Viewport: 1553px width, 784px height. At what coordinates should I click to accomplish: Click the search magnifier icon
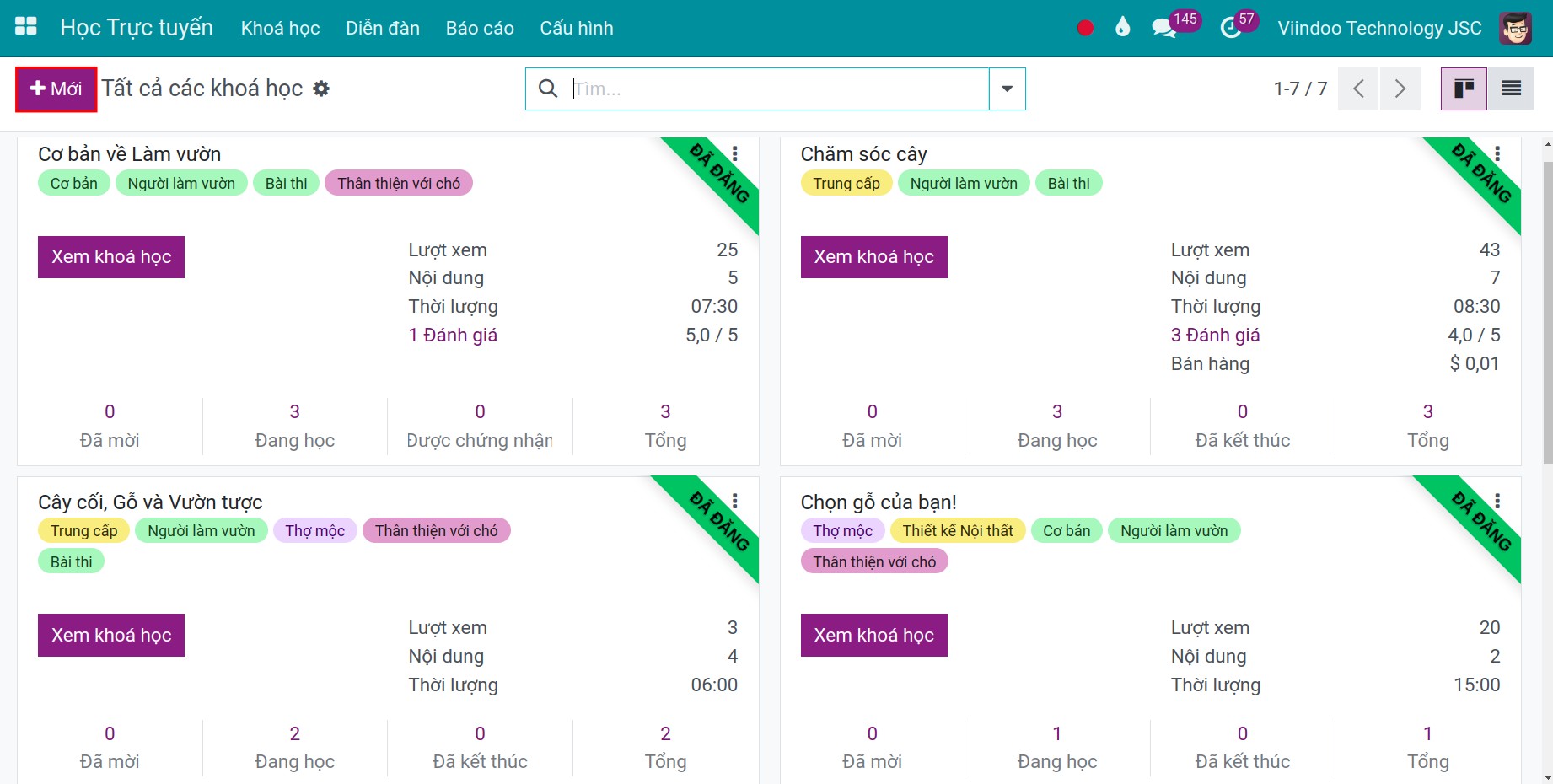coord(548,89)
